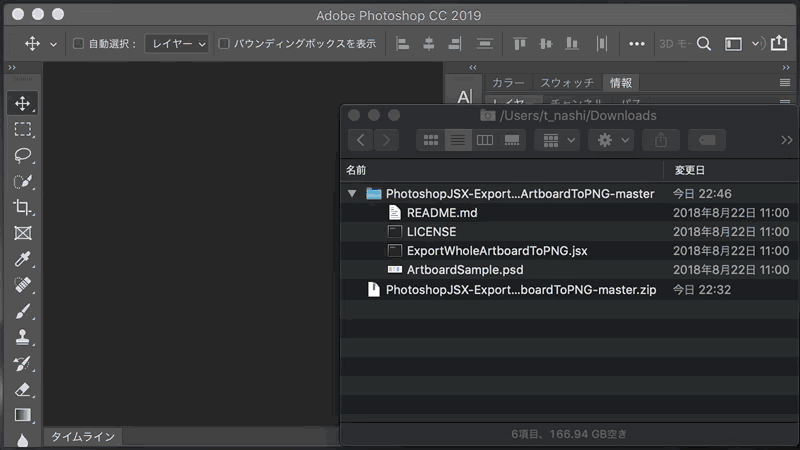Click the workspace switcher icon
Image resolution: width=800 pixels, height=450 pixels.
[x=733, y=44]
